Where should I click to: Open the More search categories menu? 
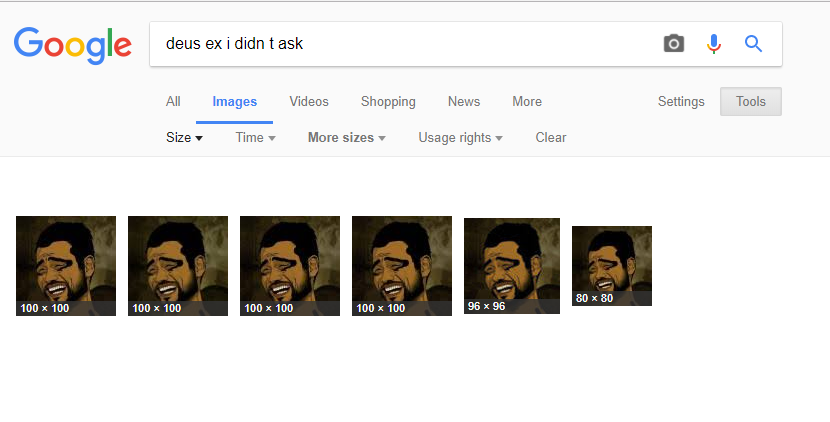[x=527, y=102]
